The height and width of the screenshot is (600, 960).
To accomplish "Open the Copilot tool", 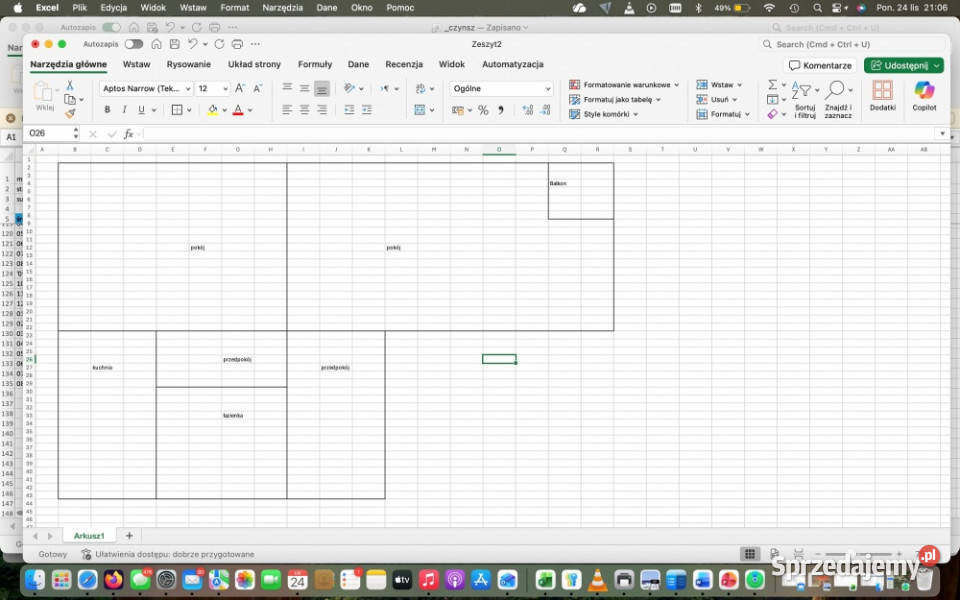I will (924, 96).
